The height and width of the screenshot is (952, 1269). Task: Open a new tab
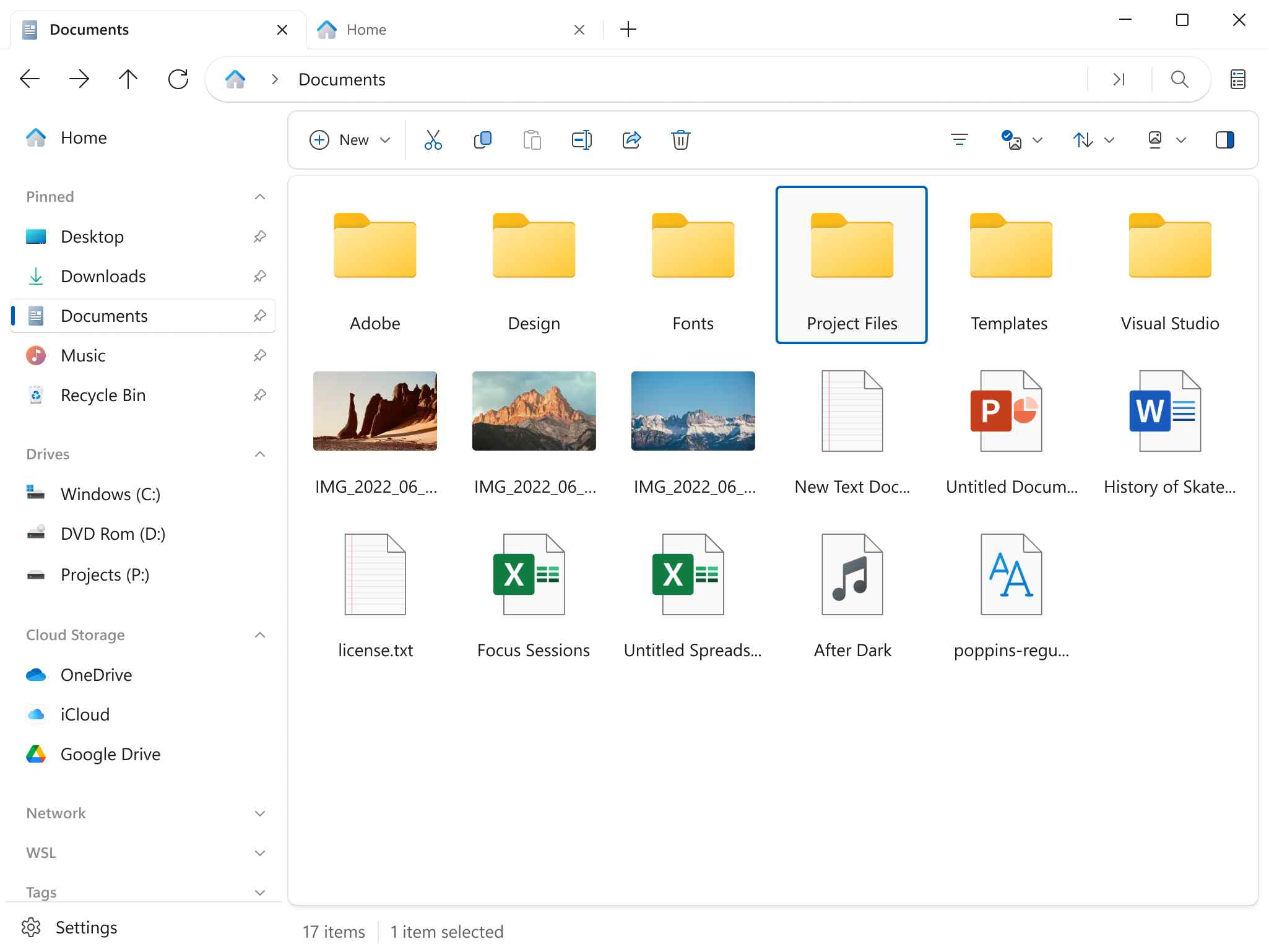(628, 29)
